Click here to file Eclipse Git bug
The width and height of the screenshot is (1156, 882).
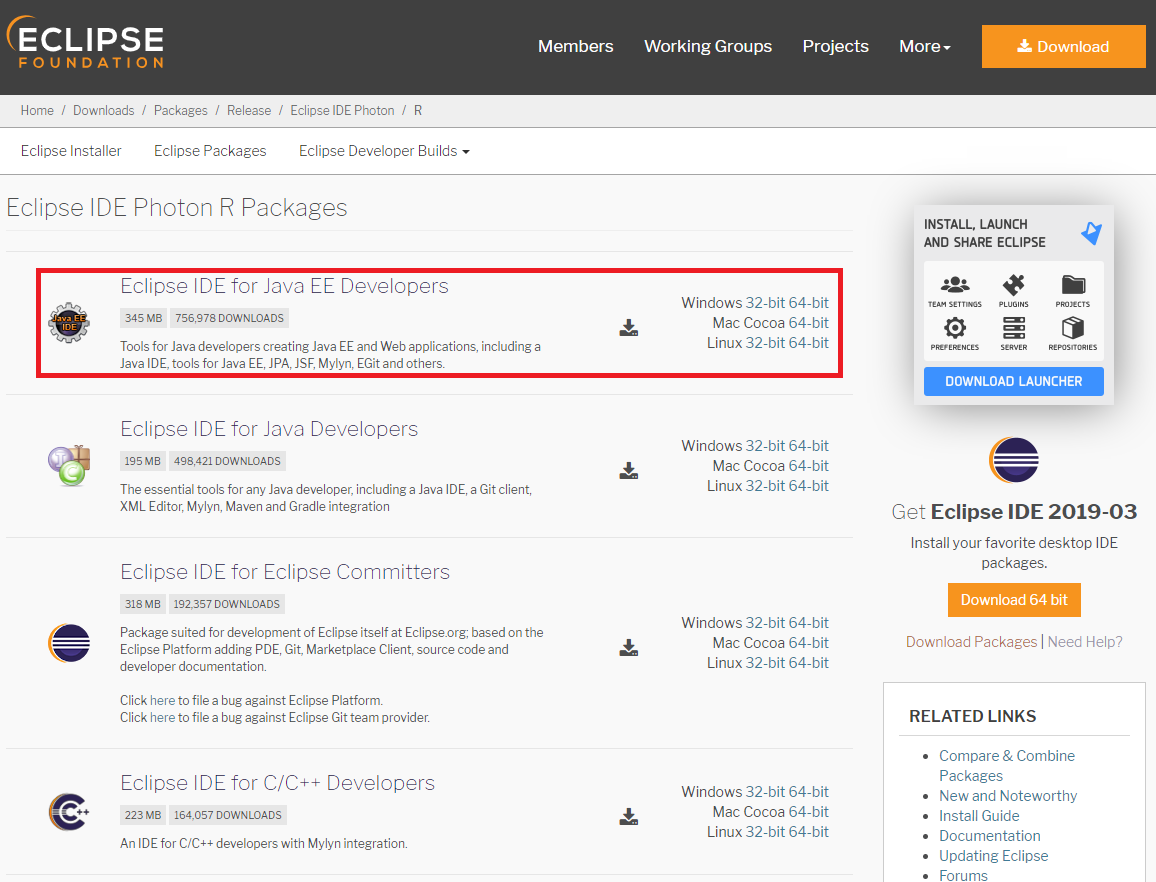point(162,718)
